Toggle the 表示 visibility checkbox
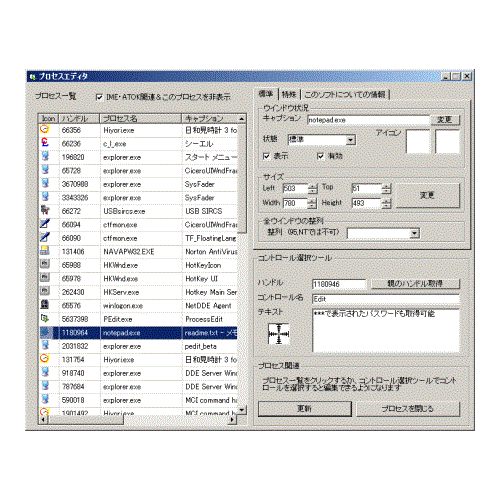 point(266,156)
